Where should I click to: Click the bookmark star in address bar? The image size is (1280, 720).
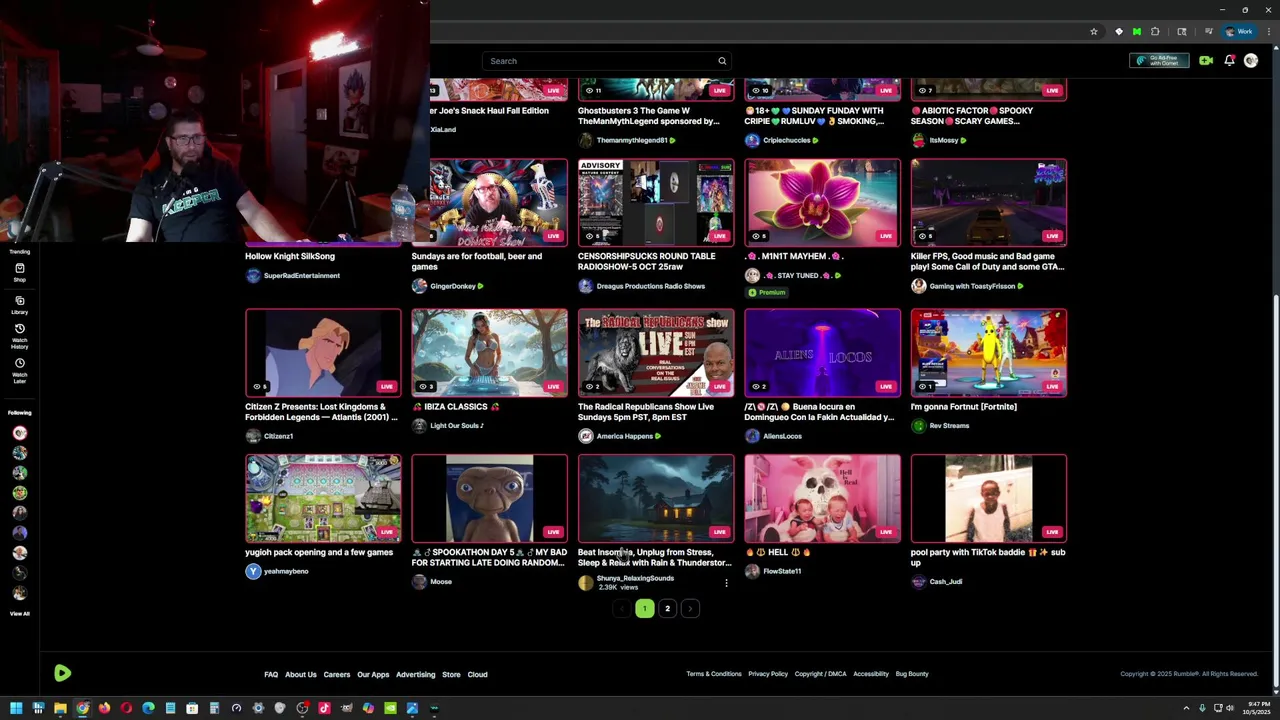[x=1094, y=32]
